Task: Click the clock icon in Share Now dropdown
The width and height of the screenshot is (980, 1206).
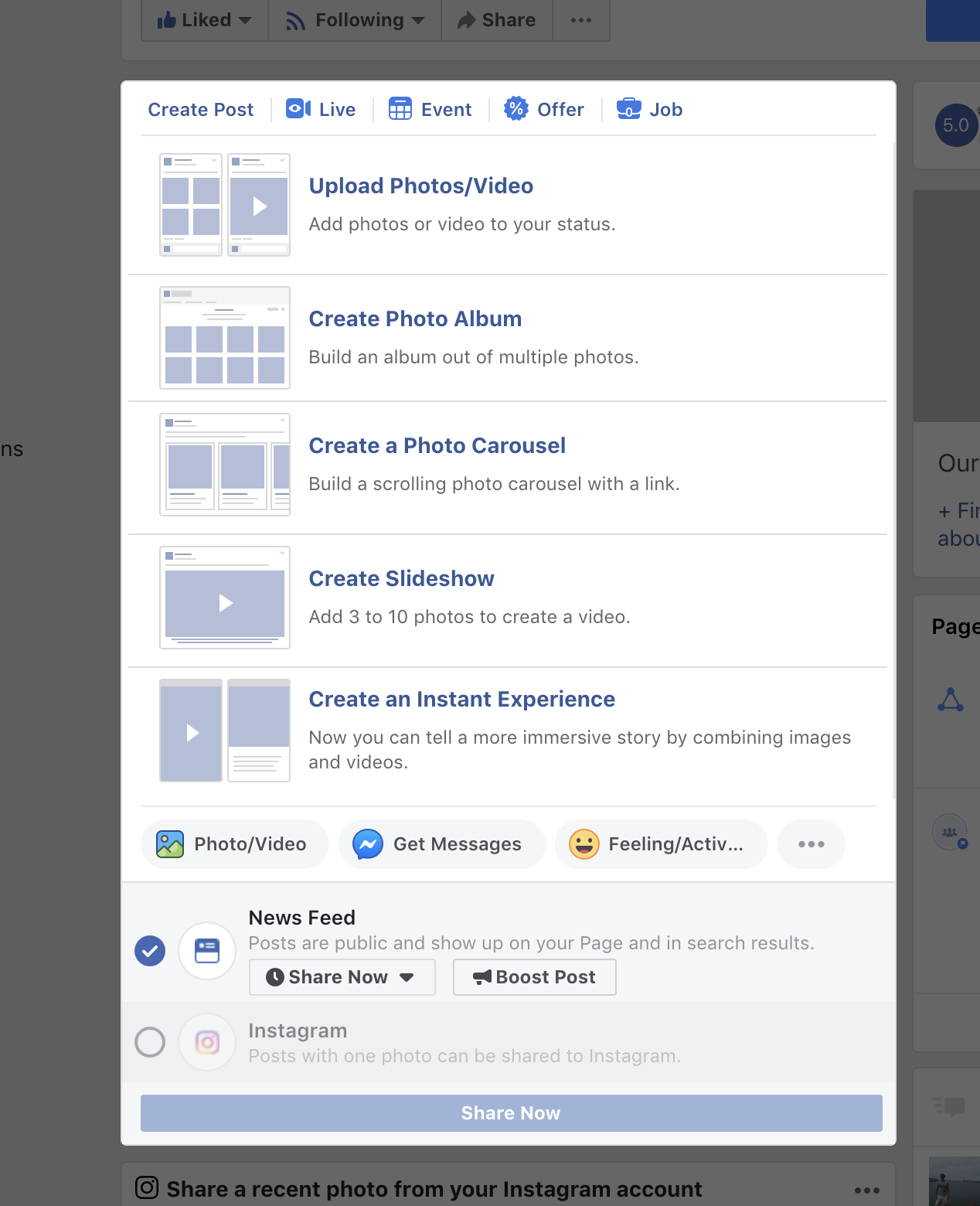Action: (274, 977)
